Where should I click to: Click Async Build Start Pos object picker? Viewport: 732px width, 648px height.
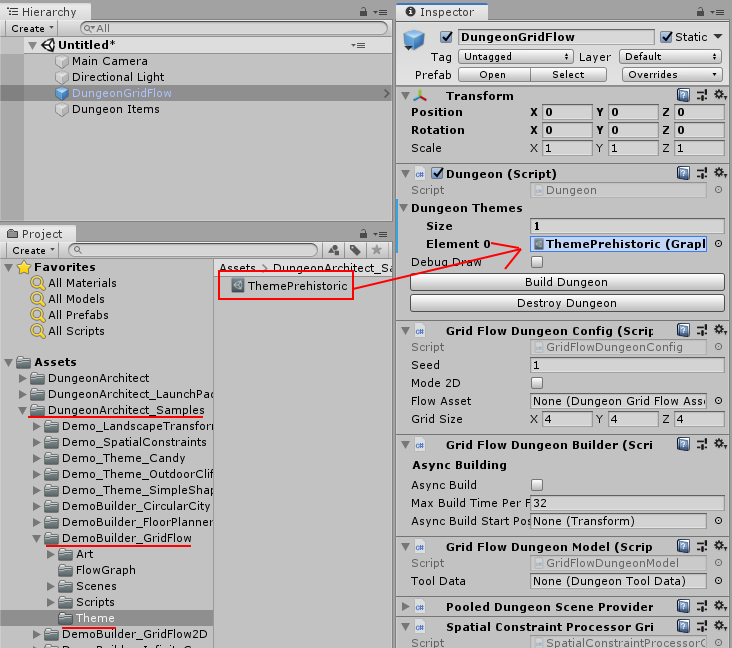[718, 521]
